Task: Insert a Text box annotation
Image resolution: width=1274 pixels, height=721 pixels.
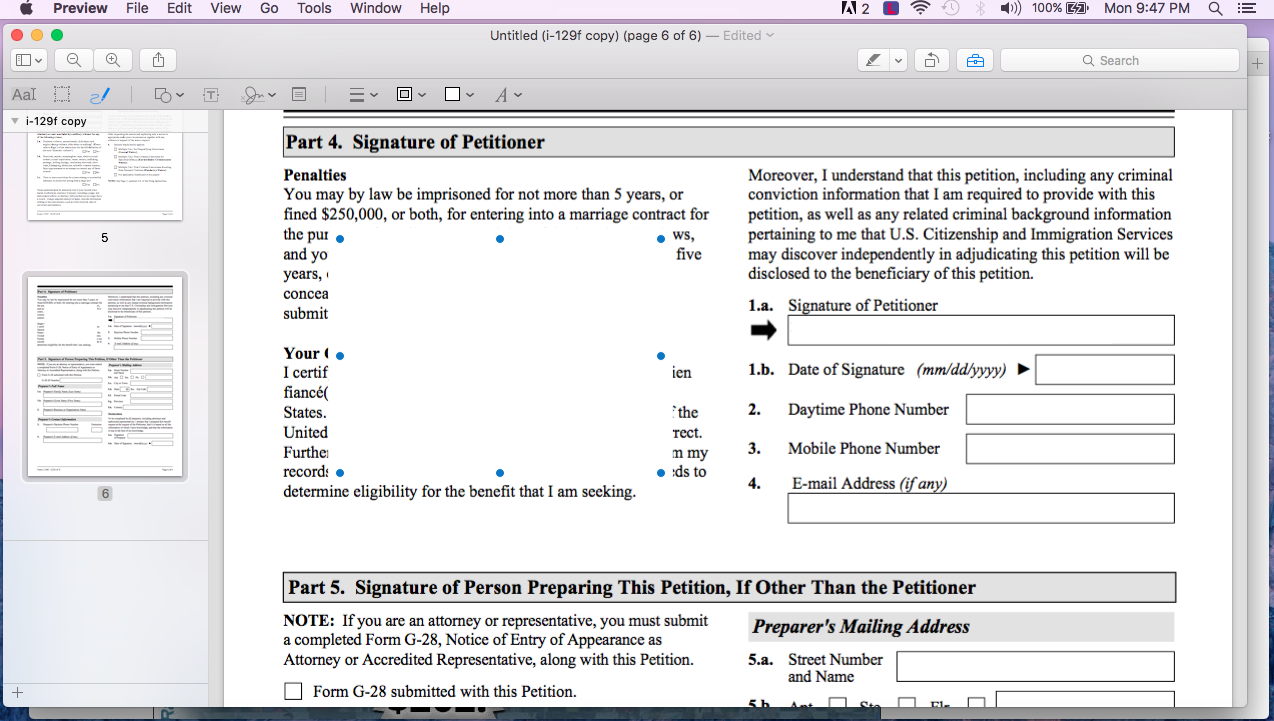Action: coord(211,95)
